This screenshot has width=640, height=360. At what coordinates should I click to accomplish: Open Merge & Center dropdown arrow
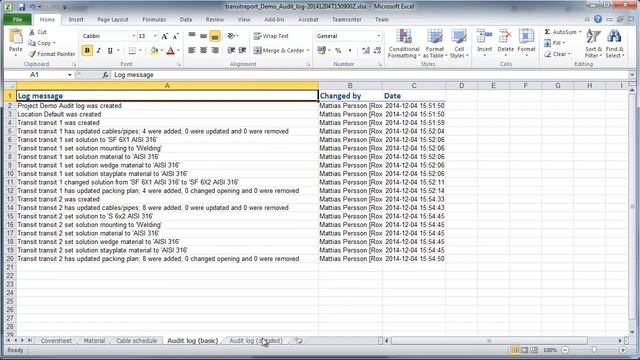click(307, 51)
